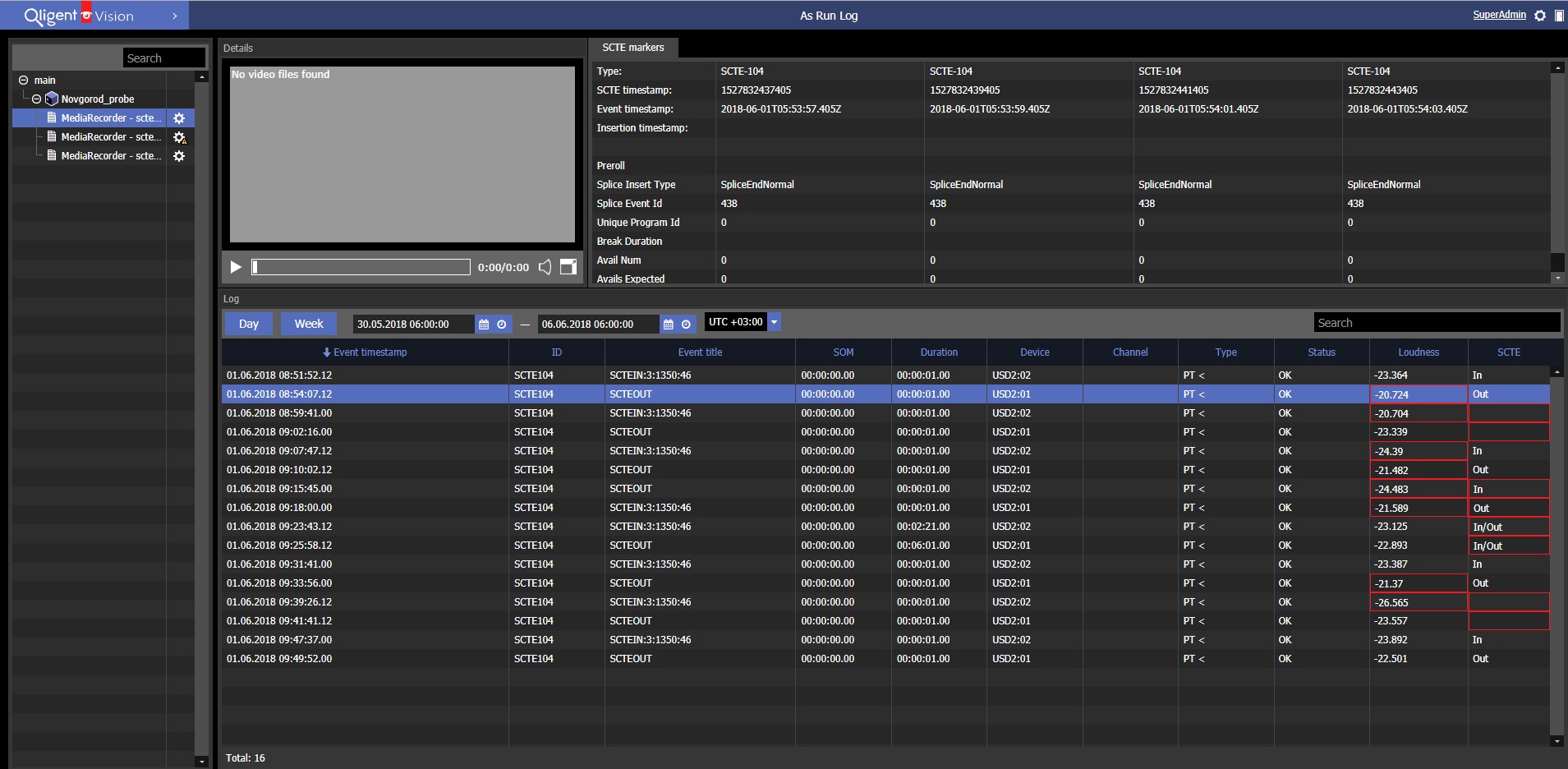Open settings for gear with warning badge
The image size is (1568, 769).
click(179, 137)
